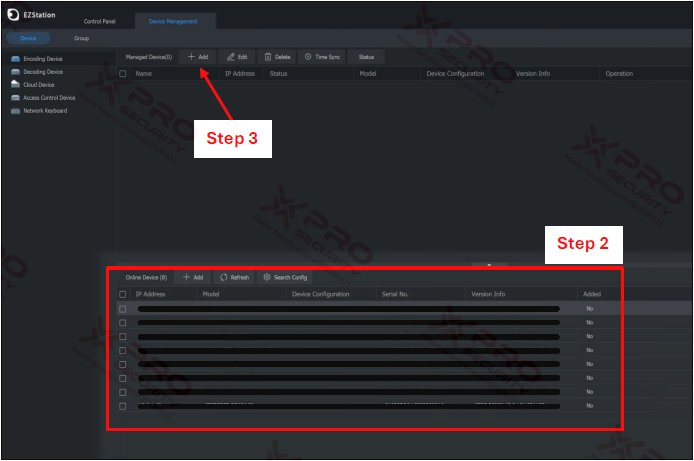Image resolution: width=694 pixels, height=461 pixels.
Task: Tick the select-all checkbox for online devices
Action: pos(123,295)
